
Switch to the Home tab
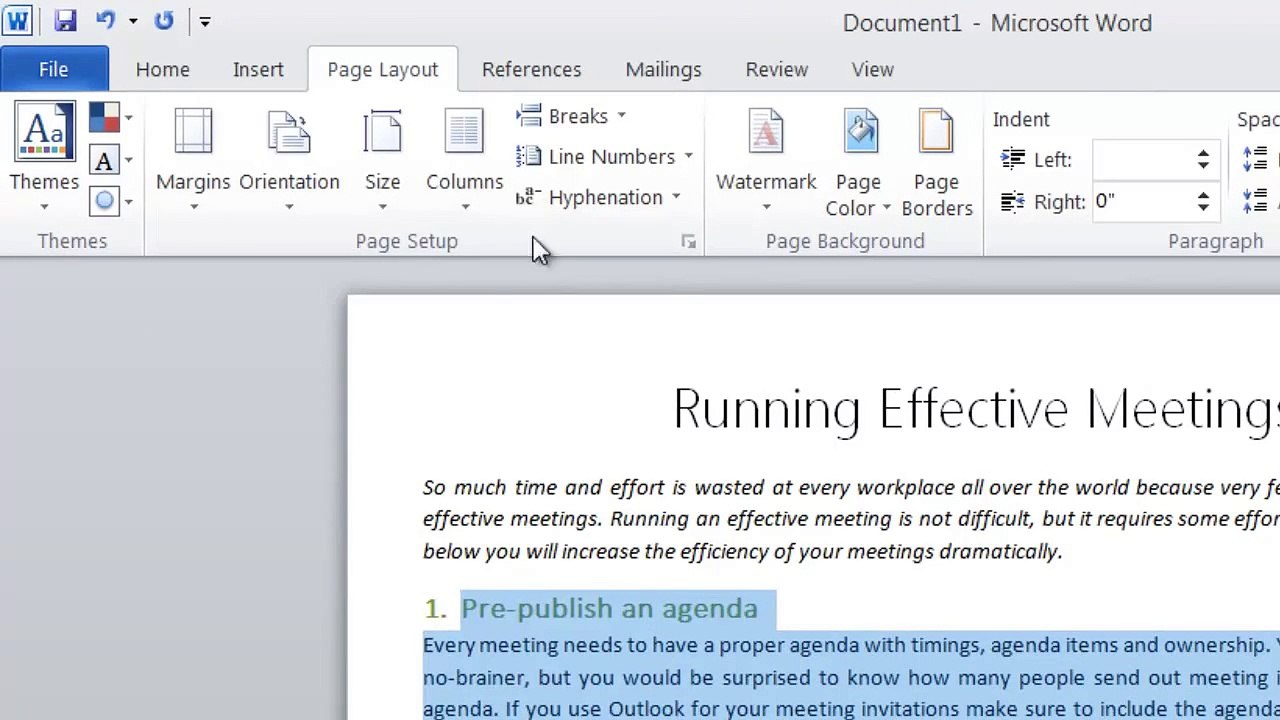pos(163,69)
